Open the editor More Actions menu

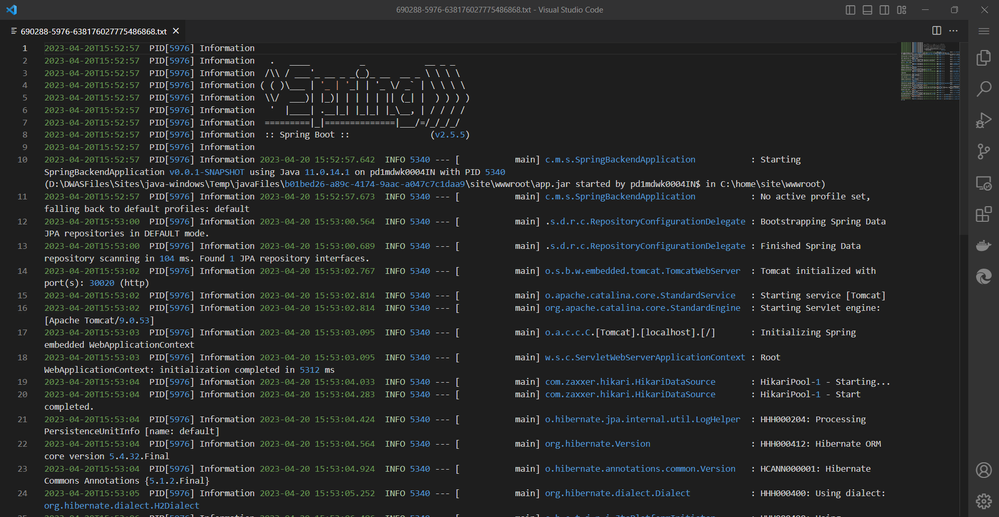[954, 31]
